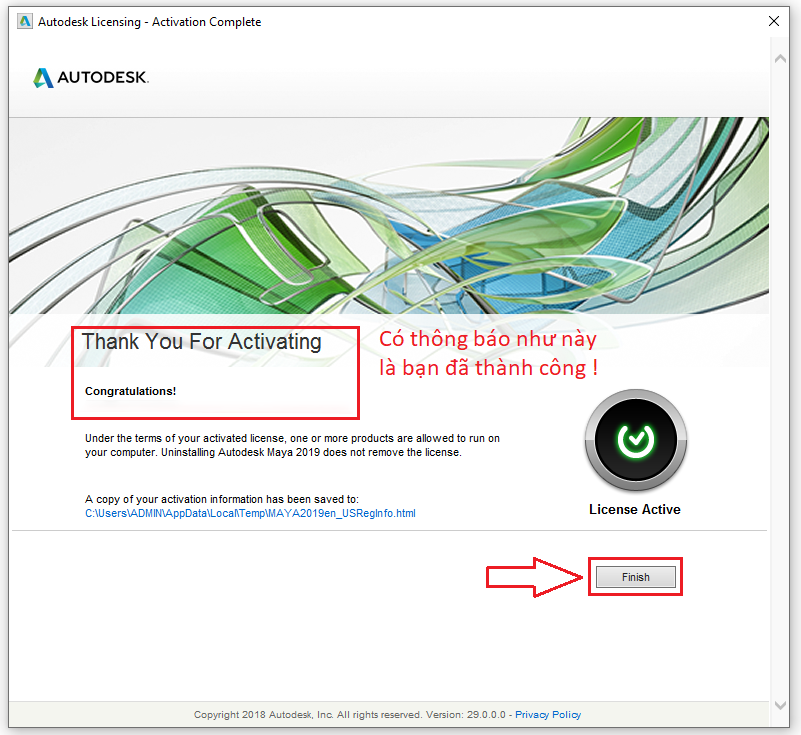801x735 pixels.
Task: Click the red Vietnamese annotation text
Action: click(489, 353)
